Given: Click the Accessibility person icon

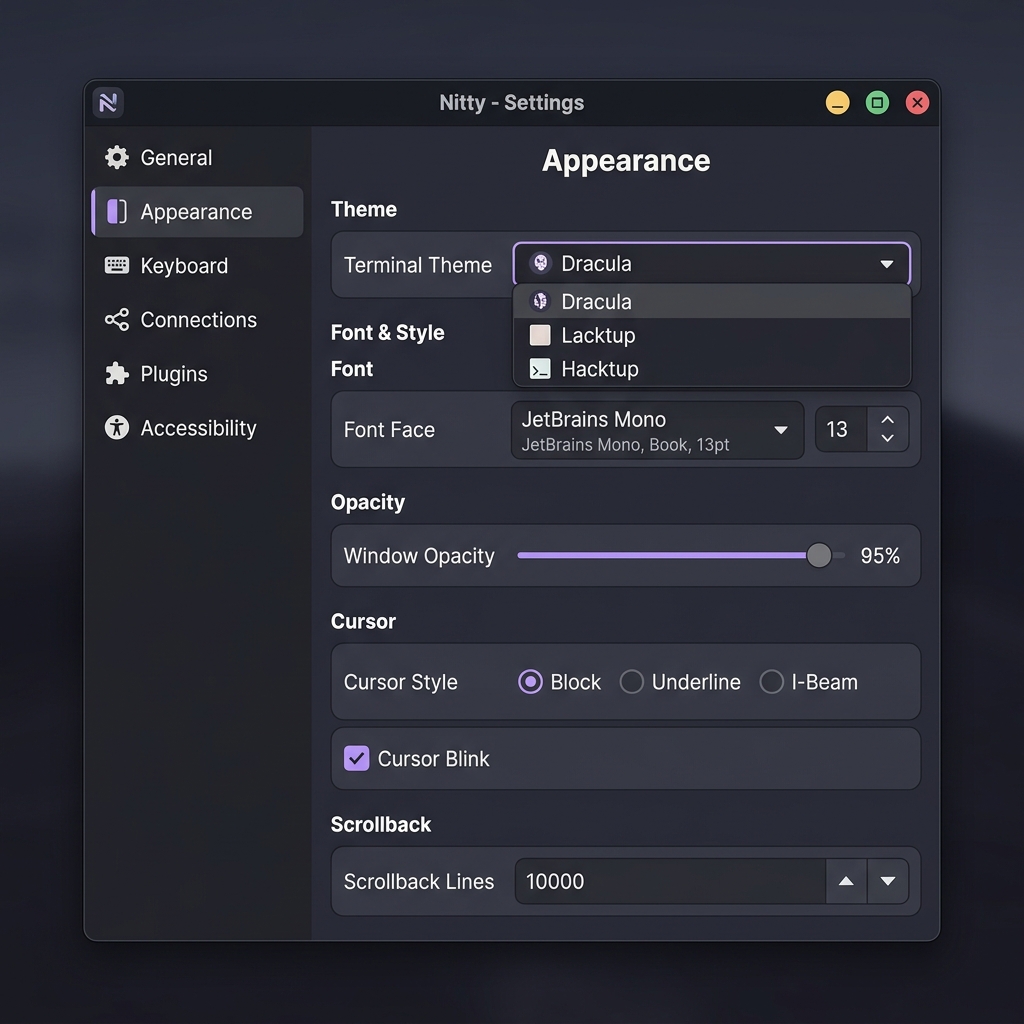Looking at the screenshot, I should [117, 428].
